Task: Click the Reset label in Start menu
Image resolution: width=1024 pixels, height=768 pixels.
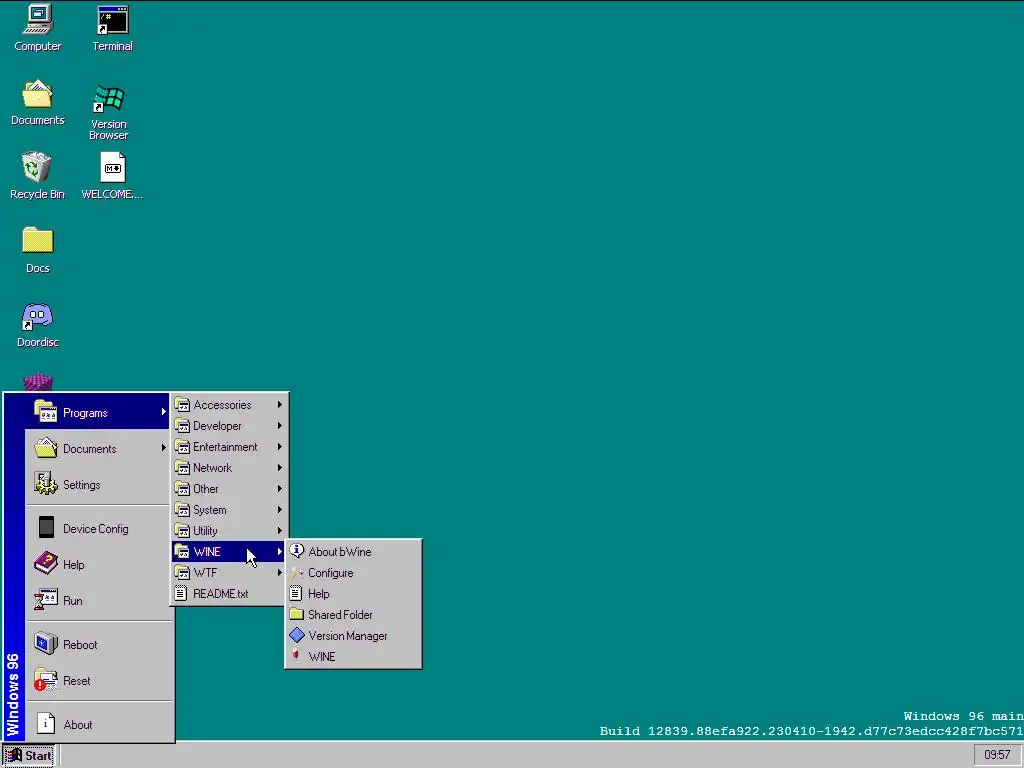Action: click(x=76, y=680)
